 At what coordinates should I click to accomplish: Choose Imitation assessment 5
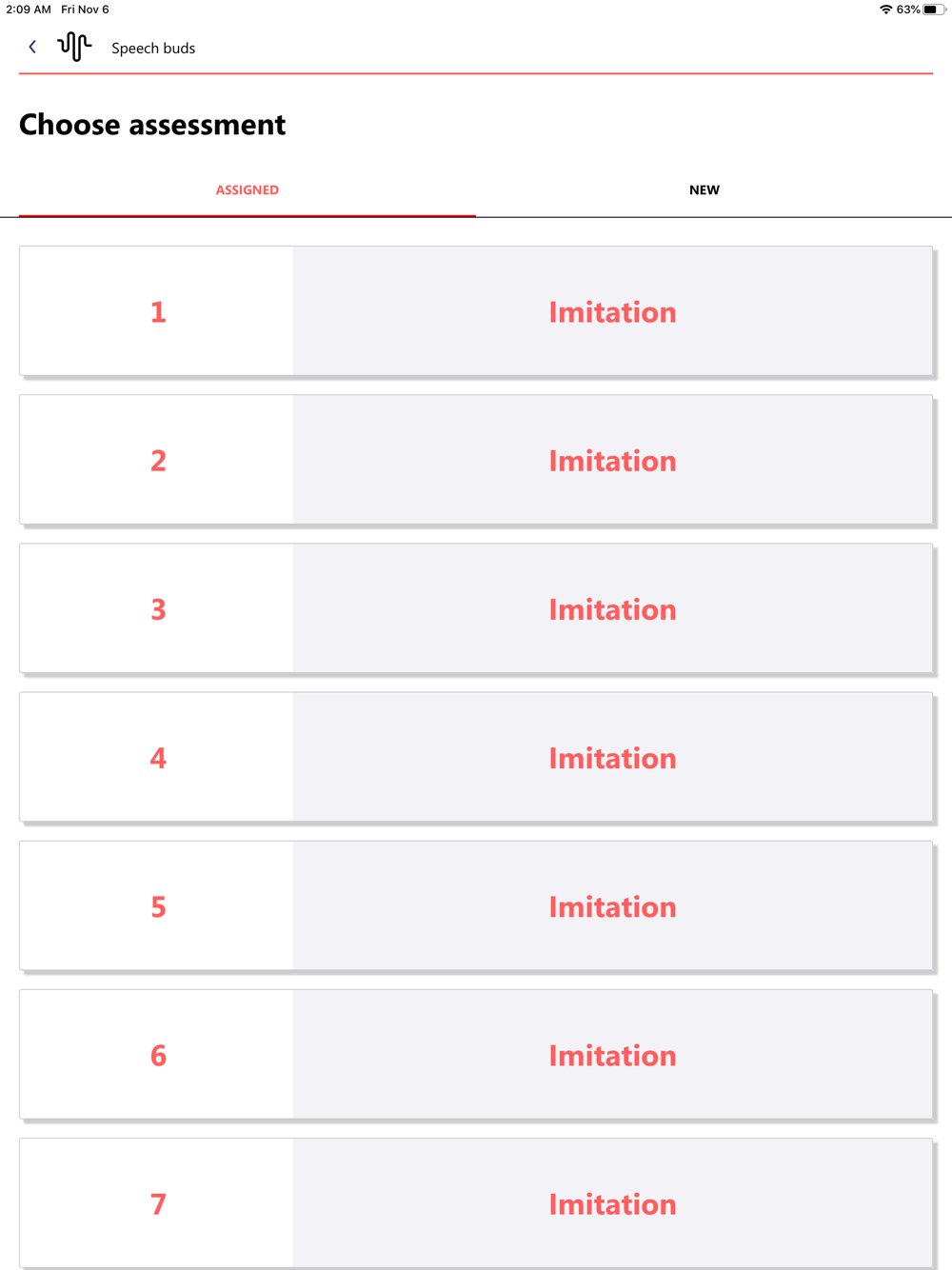click(612, 906)
